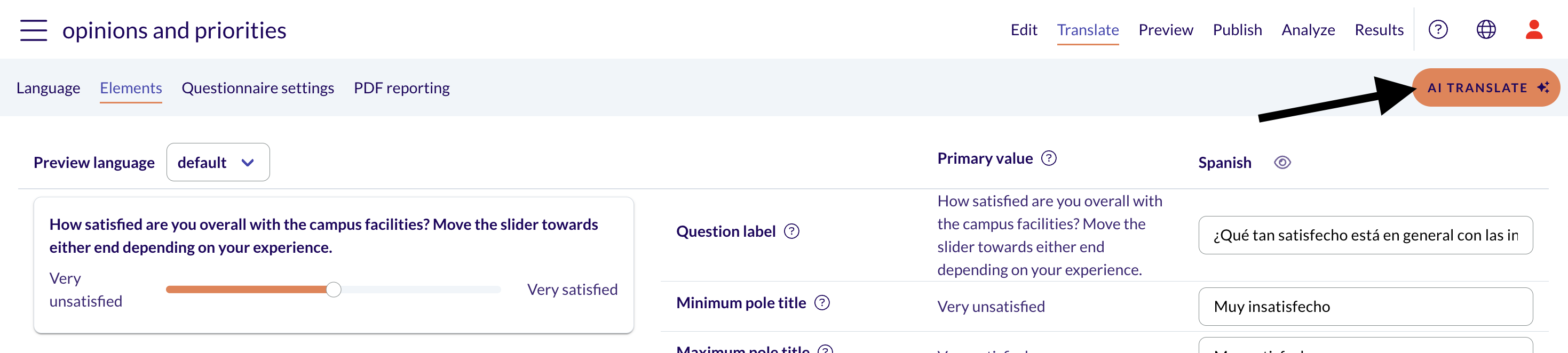Click the AI TRANSLATE button
This screenshot has width=1568, height=353.
(x=1486, y=87)
